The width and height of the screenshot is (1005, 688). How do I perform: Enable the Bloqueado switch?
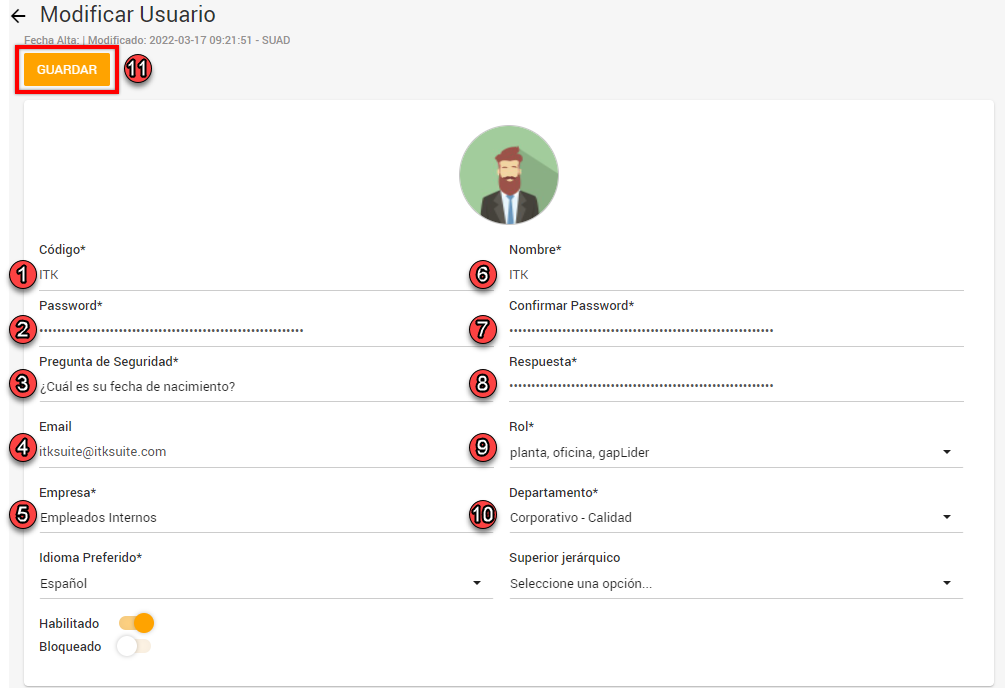click(x=133, y=647)
